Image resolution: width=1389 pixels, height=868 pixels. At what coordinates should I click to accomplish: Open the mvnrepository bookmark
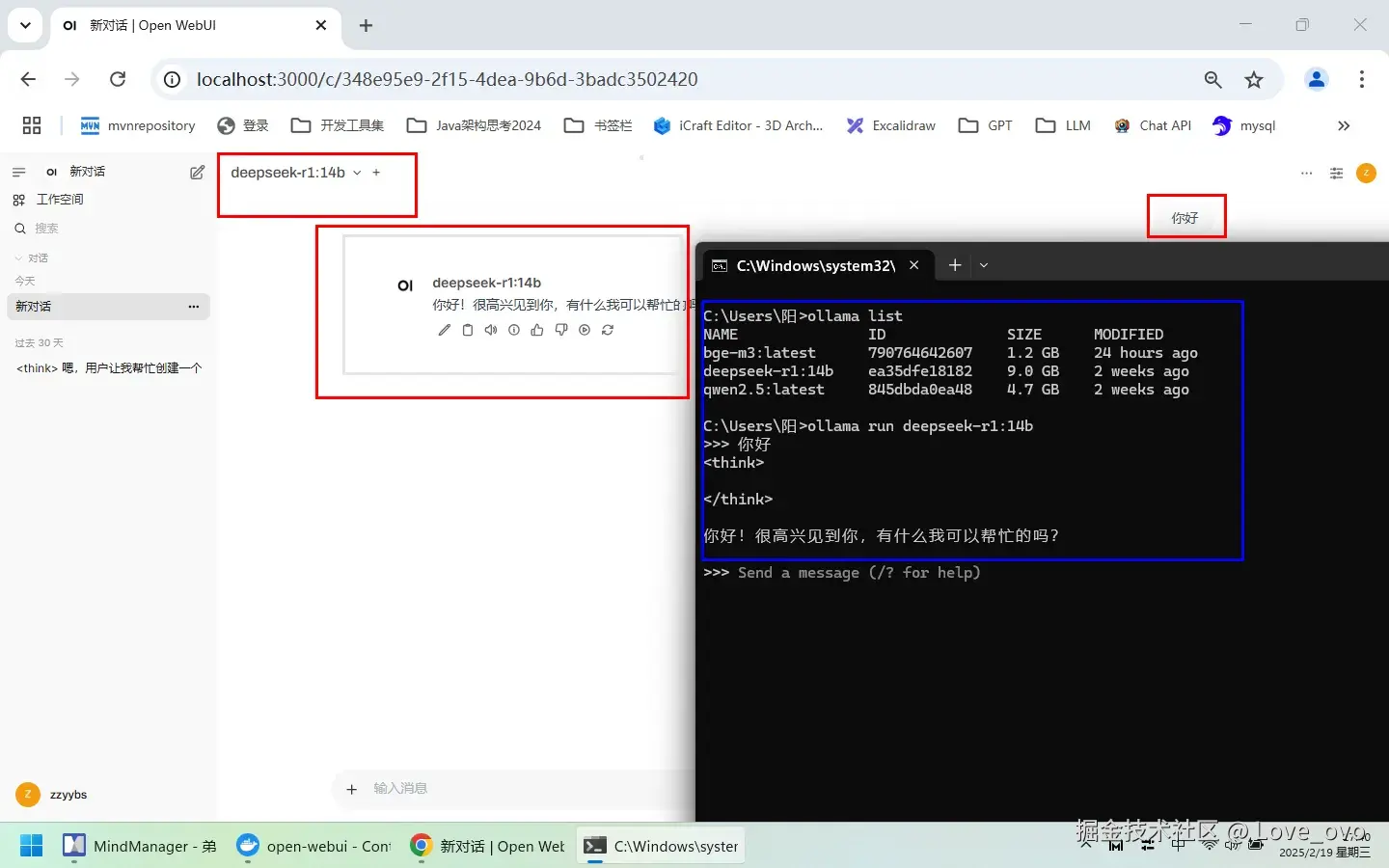[x=137, y=125]
